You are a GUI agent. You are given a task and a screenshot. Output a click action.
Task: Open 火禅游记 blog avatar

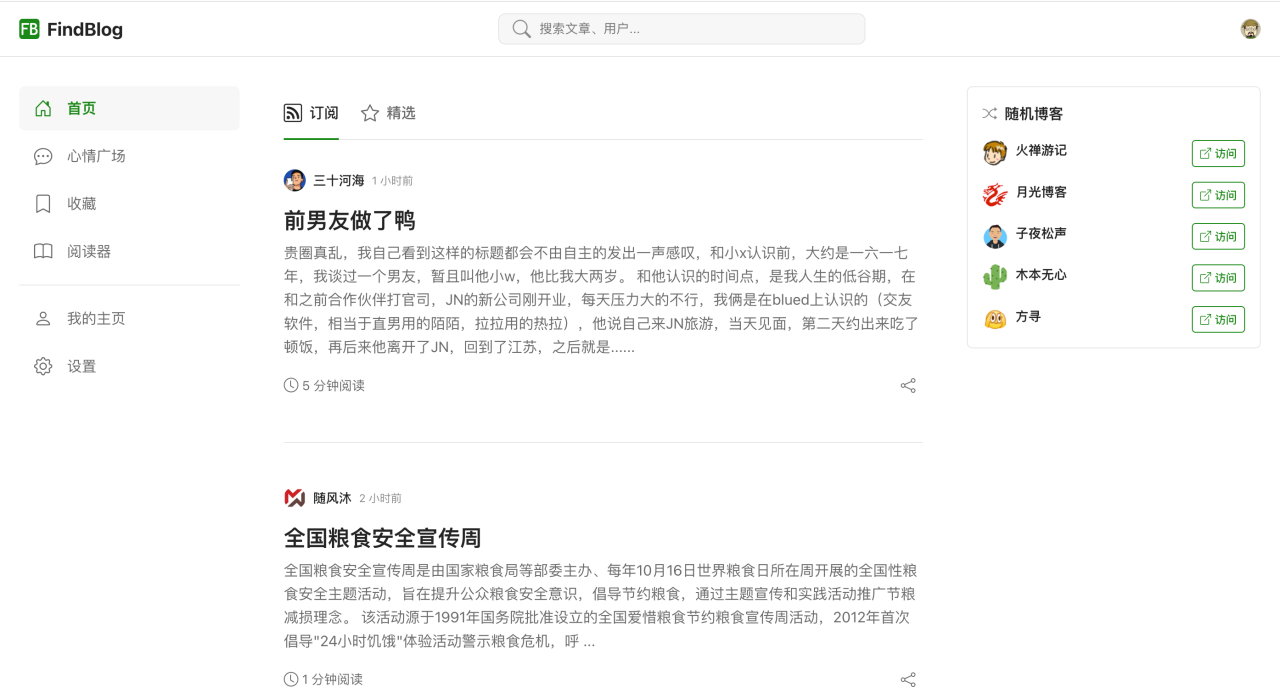(x=994, y=152)
